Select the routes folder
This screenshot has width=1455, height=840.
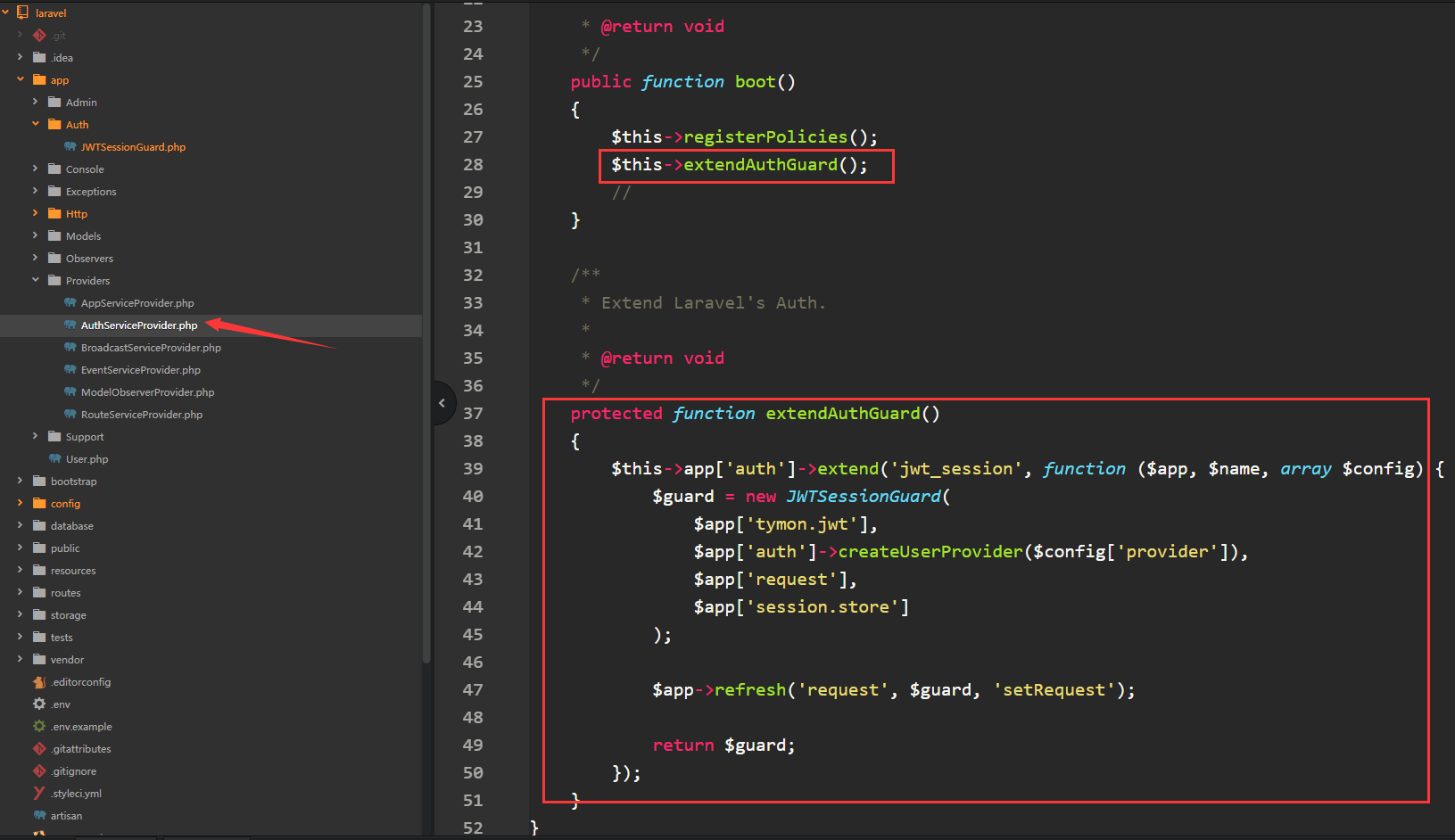[x=65, y=593]
